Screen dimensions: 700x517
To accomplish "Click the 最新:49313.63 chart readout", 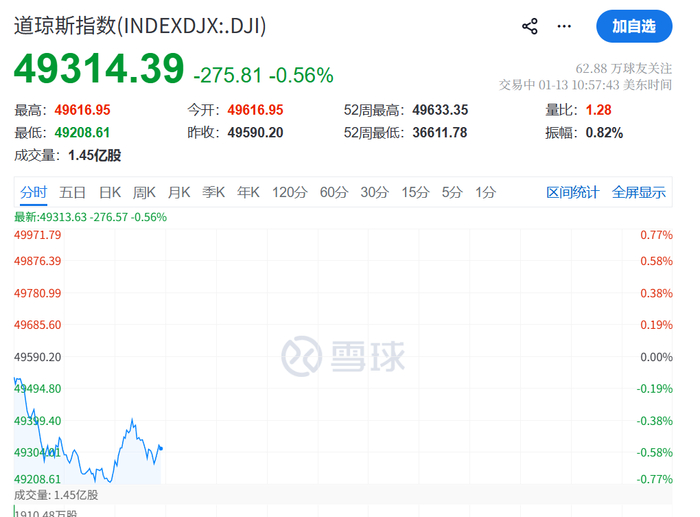I will click(91, 217).
